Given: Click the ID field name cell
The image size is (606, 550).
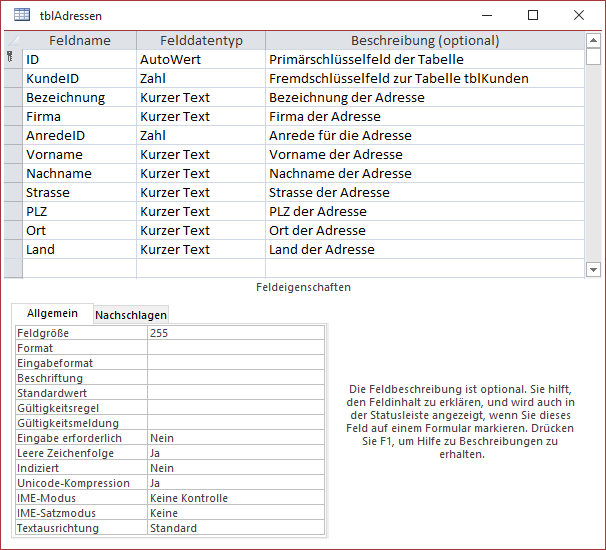Looking at the screenshot, I should coord(80,60).
